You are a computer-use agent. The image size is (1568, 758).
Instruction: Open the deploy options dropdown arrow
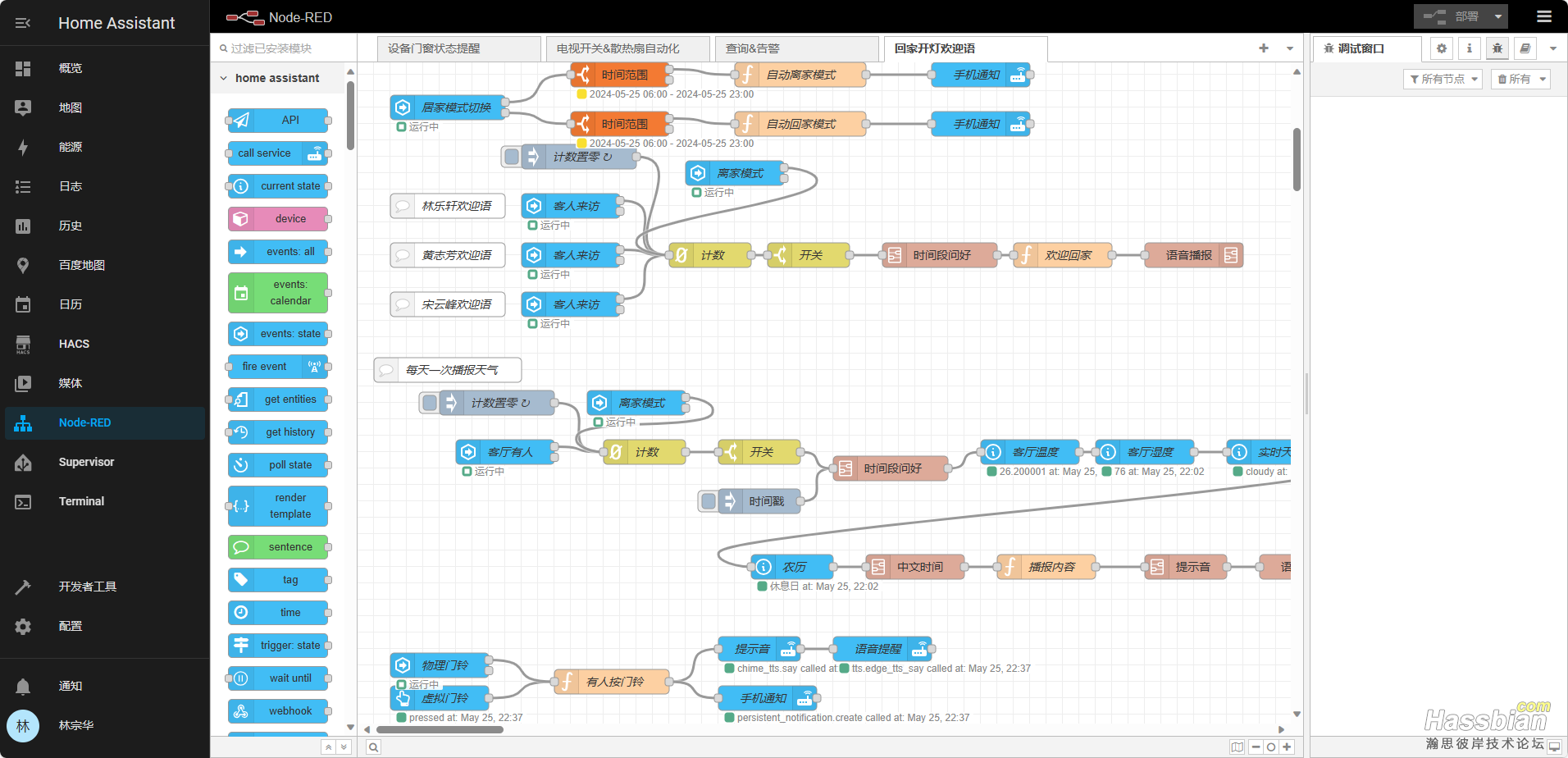click(x=1497, y=16)
